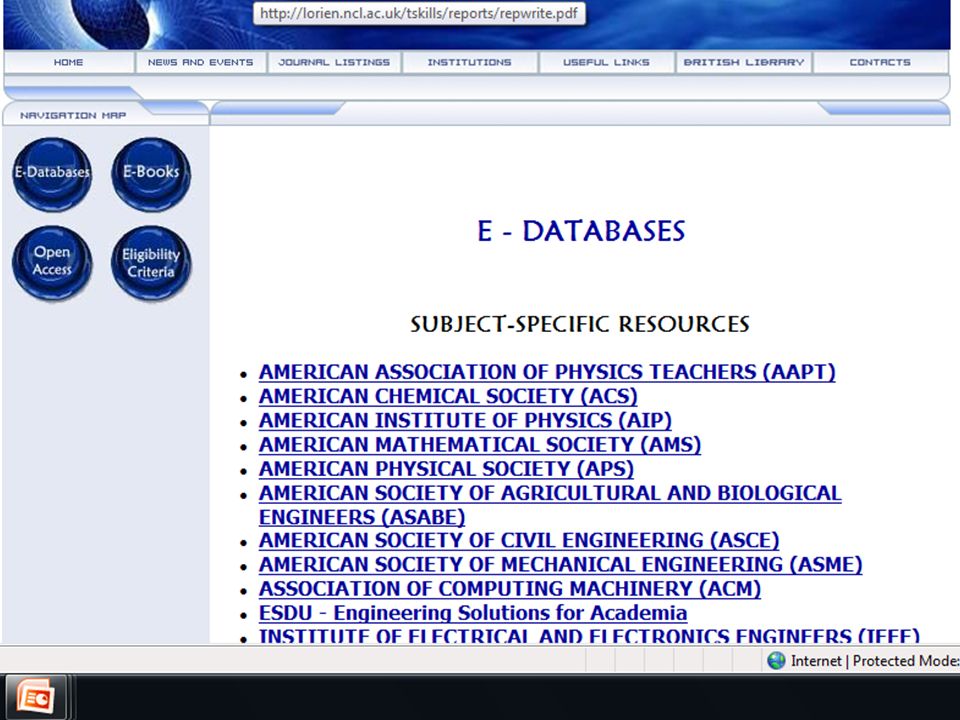Open JOURNAL LISTINGS menu item
Screen dimensions: 960x720
(x=334, y=62)
